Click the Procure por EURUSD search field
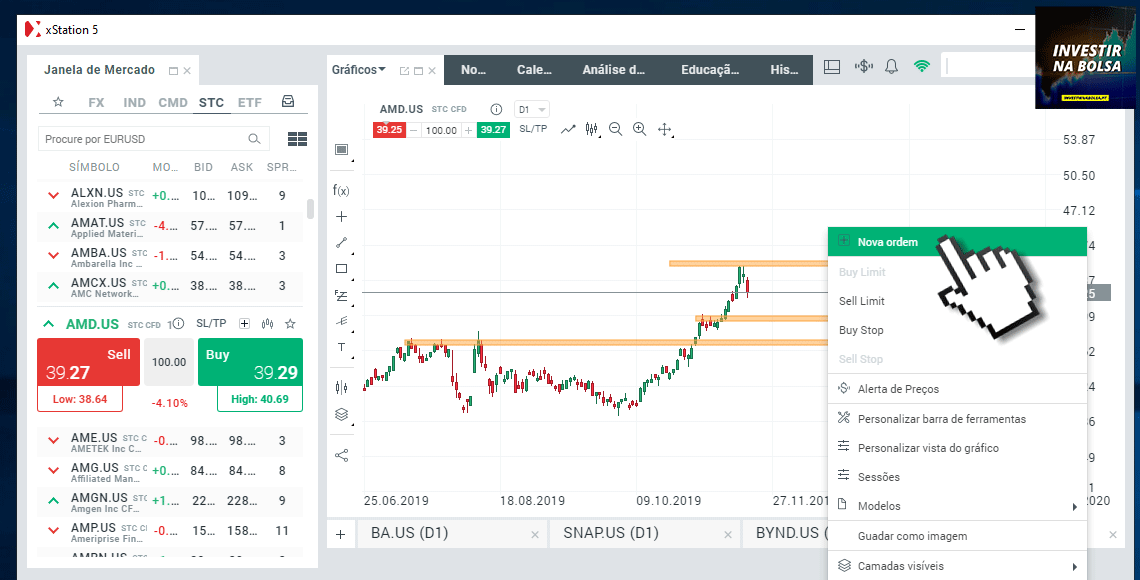 (x=154, y=139)
